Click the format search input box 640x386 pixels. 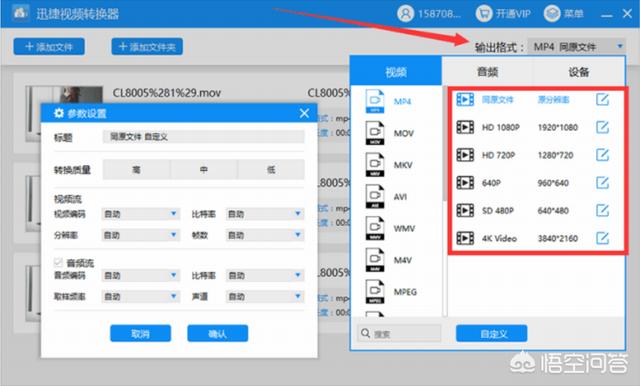399,333
